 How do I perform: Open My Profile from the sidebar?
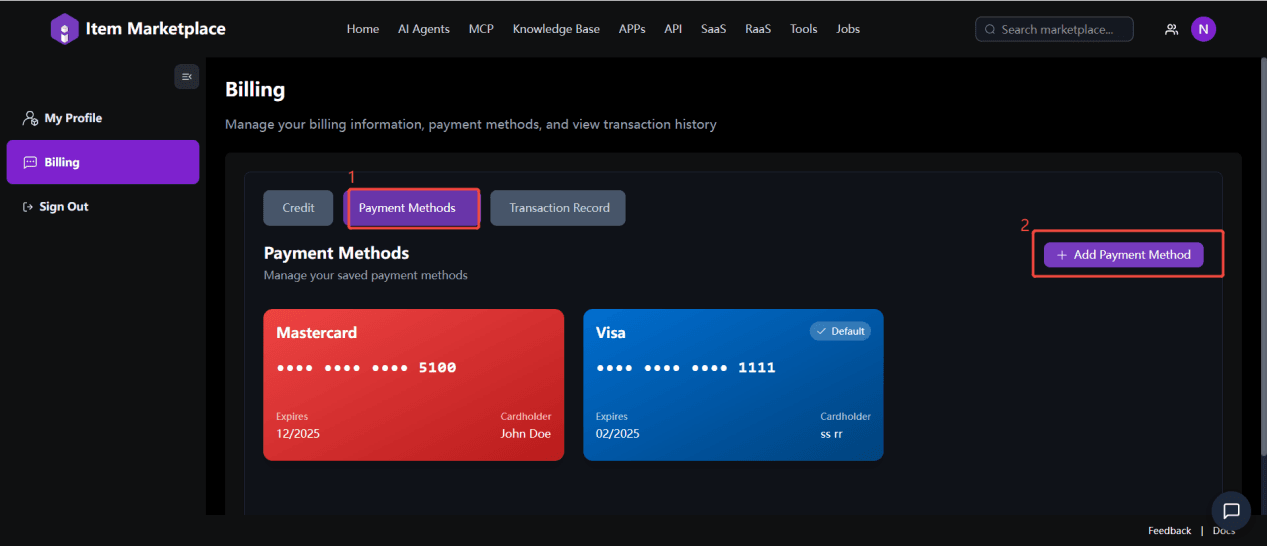tap(72, 118)
